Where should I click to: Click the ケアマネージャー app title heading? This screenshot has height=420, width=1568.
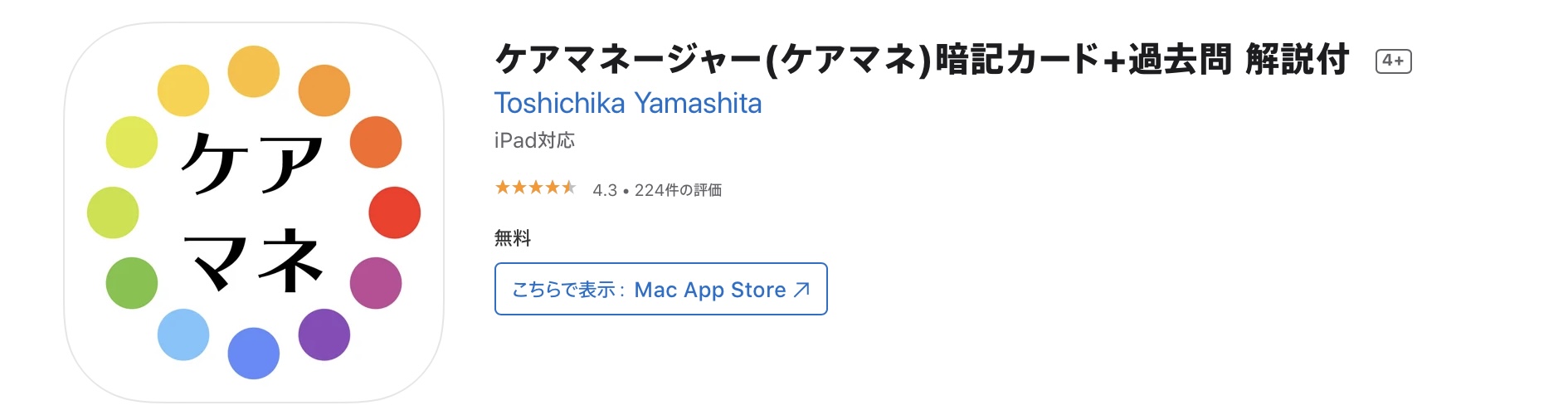tap(921, 60)
